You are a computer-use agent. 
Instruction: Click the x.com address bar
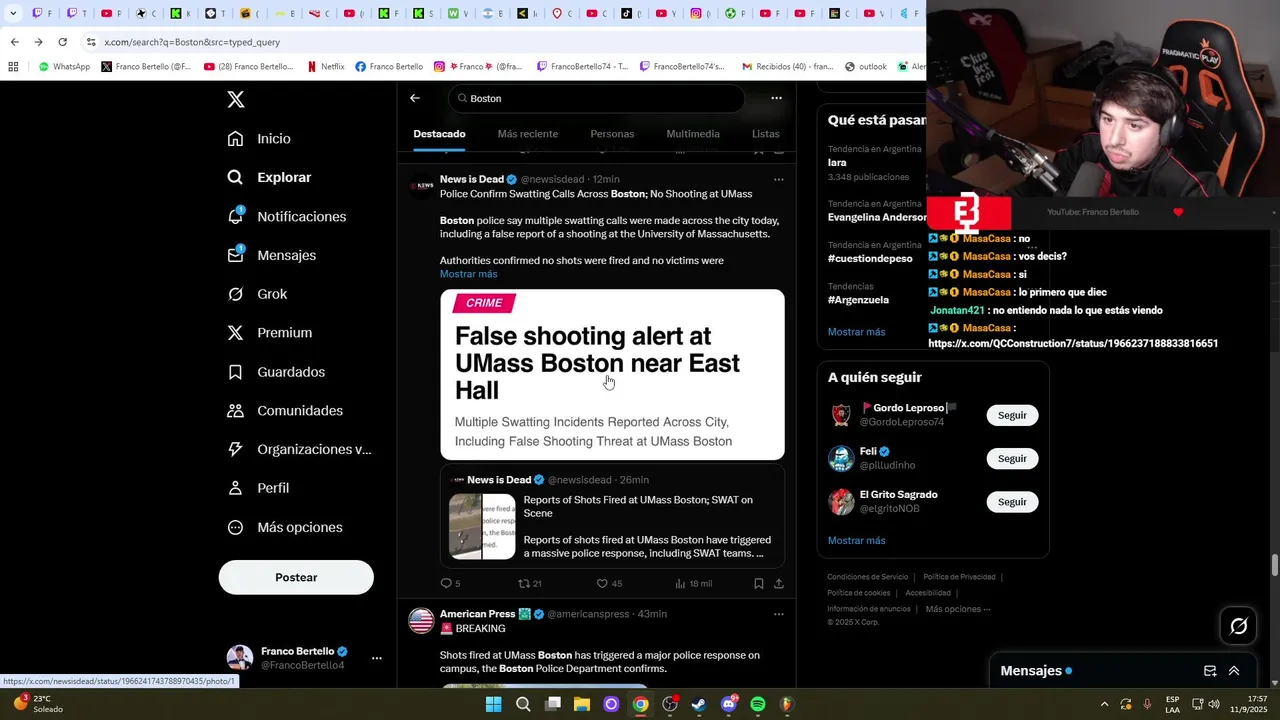click(x=500, y=42)
